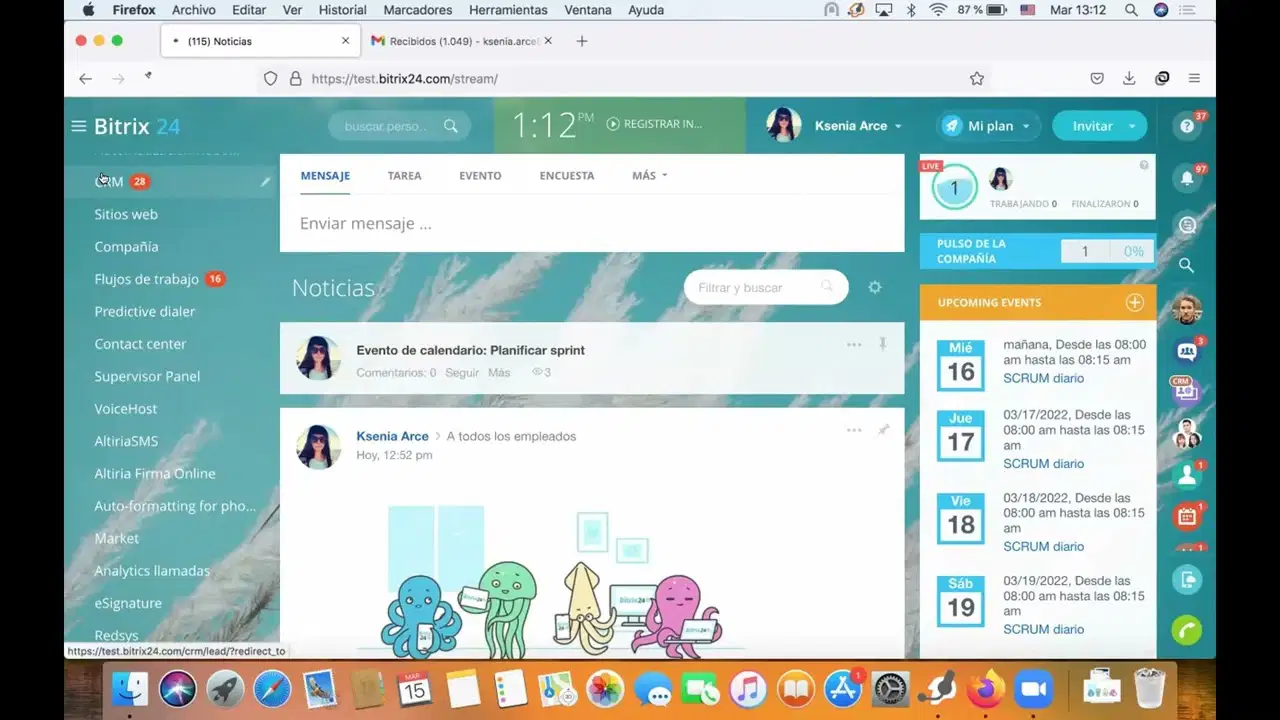
Task: Expand the arrow next to Invitar
Action: [1131, 126]
